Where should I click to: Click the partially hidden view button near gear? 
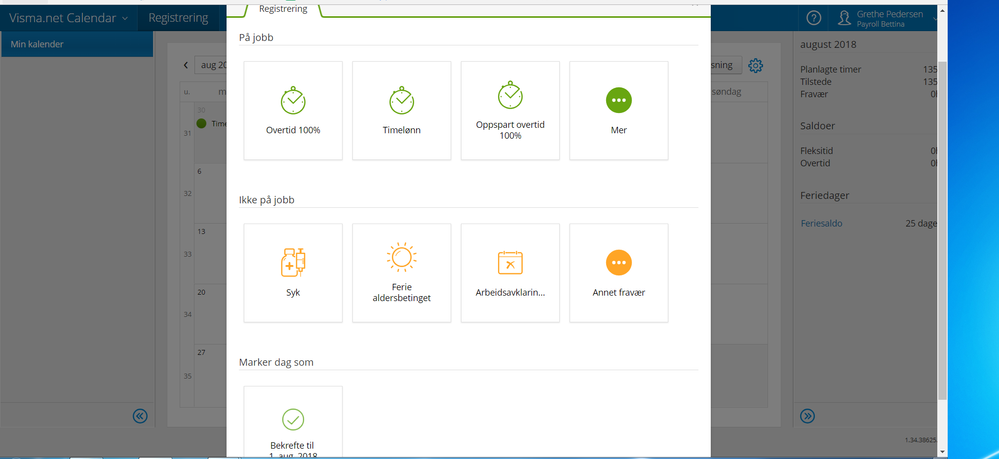(726, 65)
